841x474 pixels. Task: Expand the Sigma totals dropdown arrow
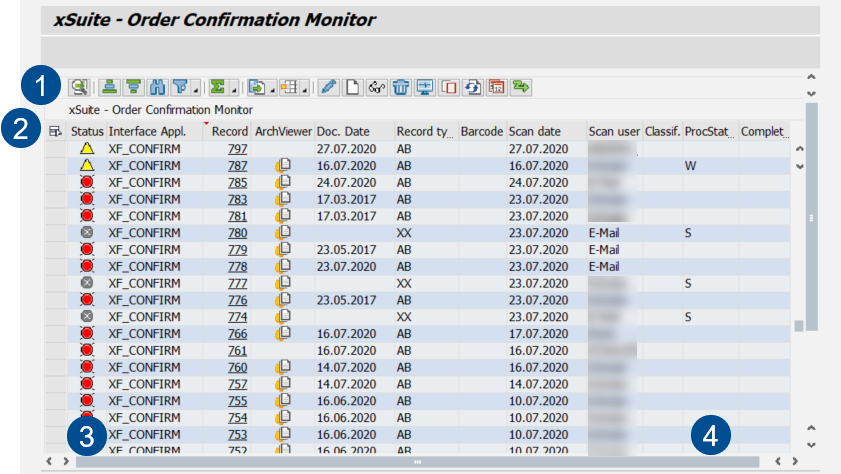pos(233,90)
